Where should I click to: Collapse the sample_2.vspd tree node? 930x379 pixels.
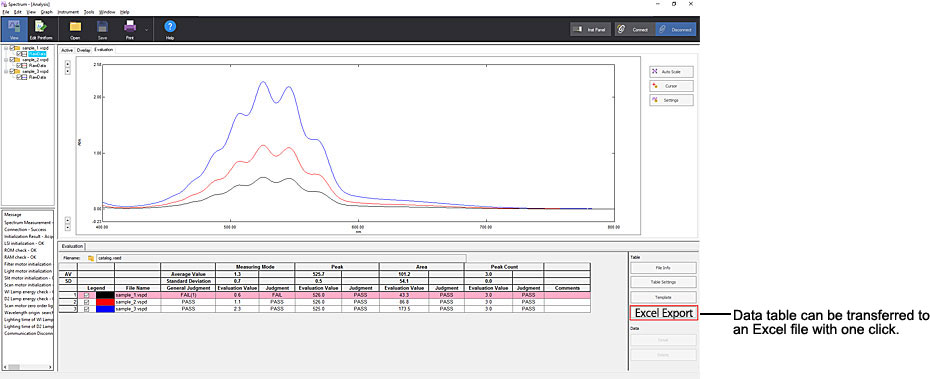(x=6, y=60)
